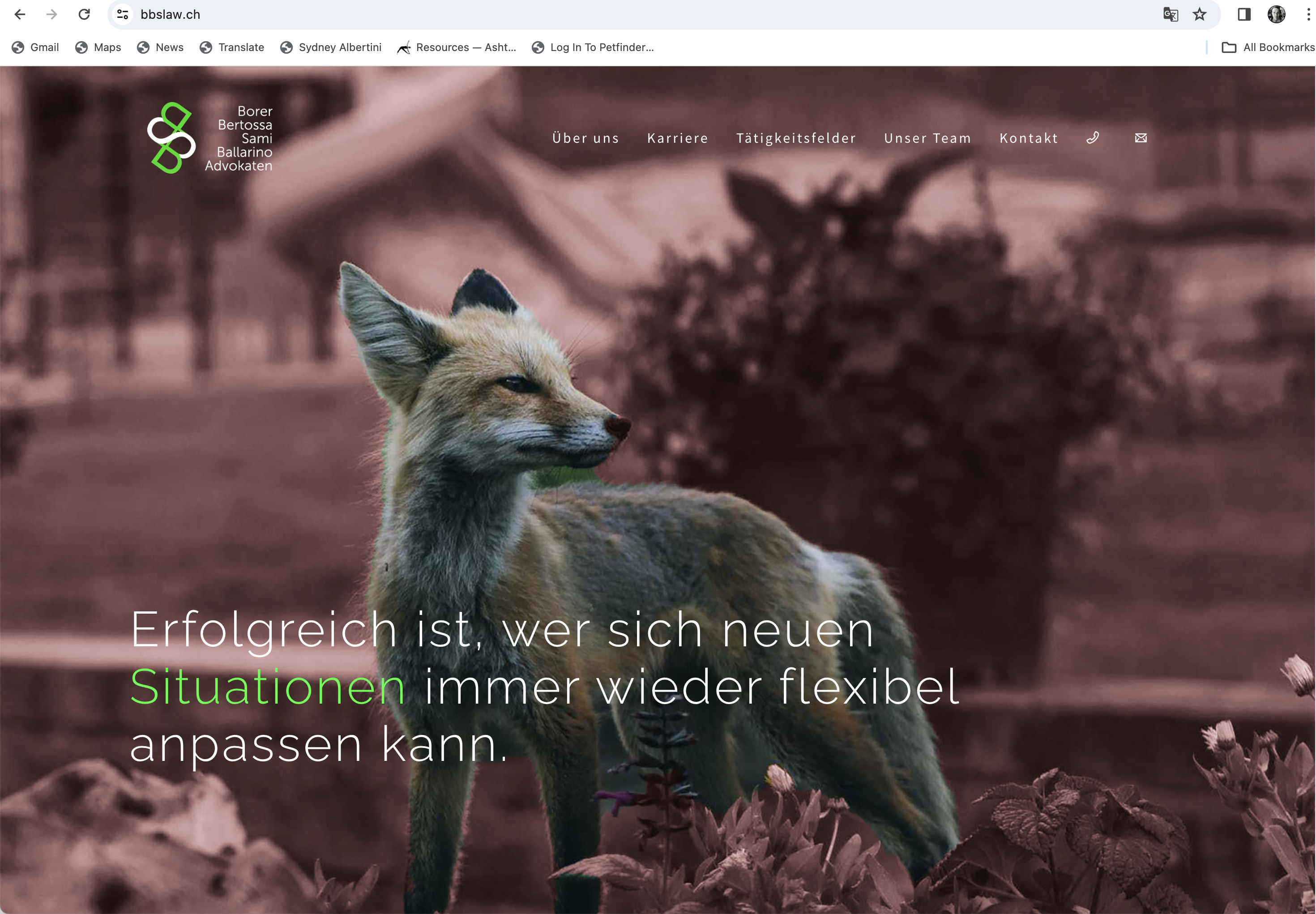Click the envelope email icon in navigation

[x=1140, y=138]
